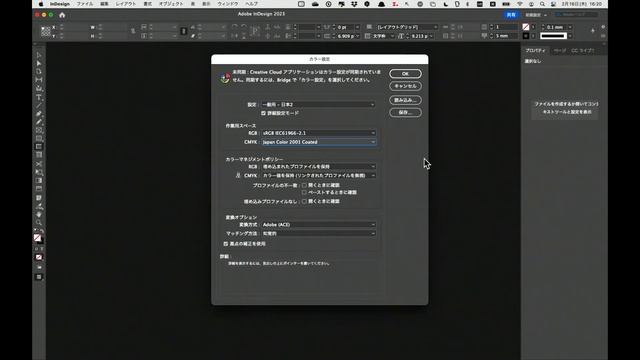
Task: Click the stroke style preview bar
Action: (x=553, y=36)
